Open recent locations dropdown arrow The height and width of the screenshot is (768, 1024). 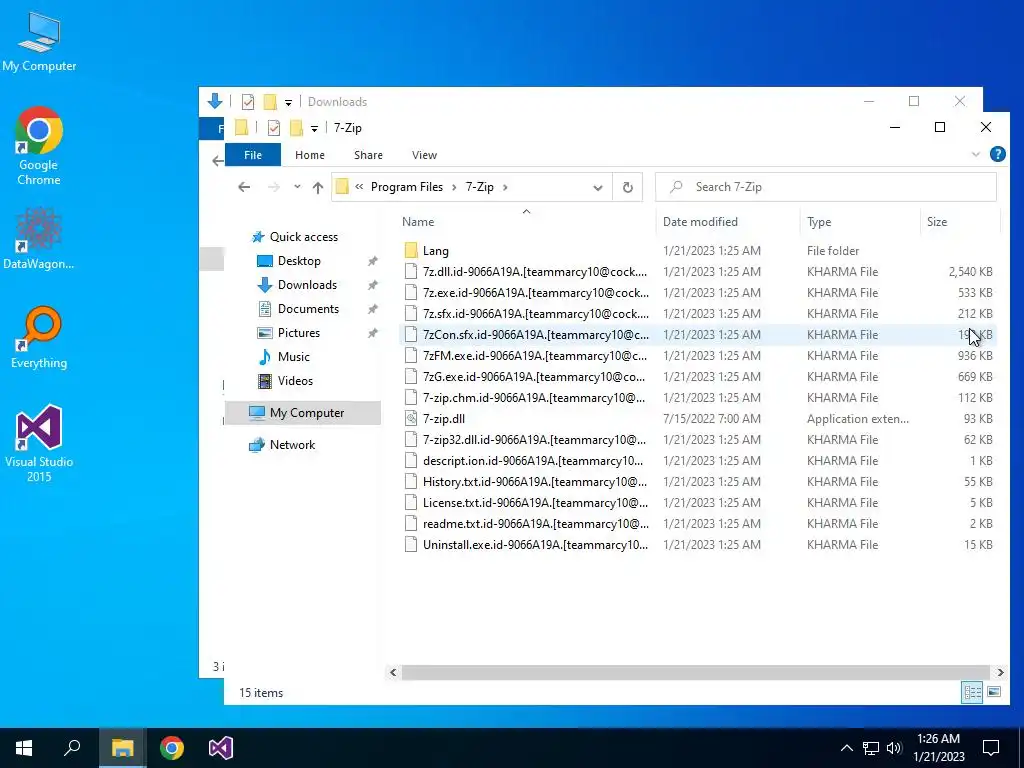click(x=297, y=187)
